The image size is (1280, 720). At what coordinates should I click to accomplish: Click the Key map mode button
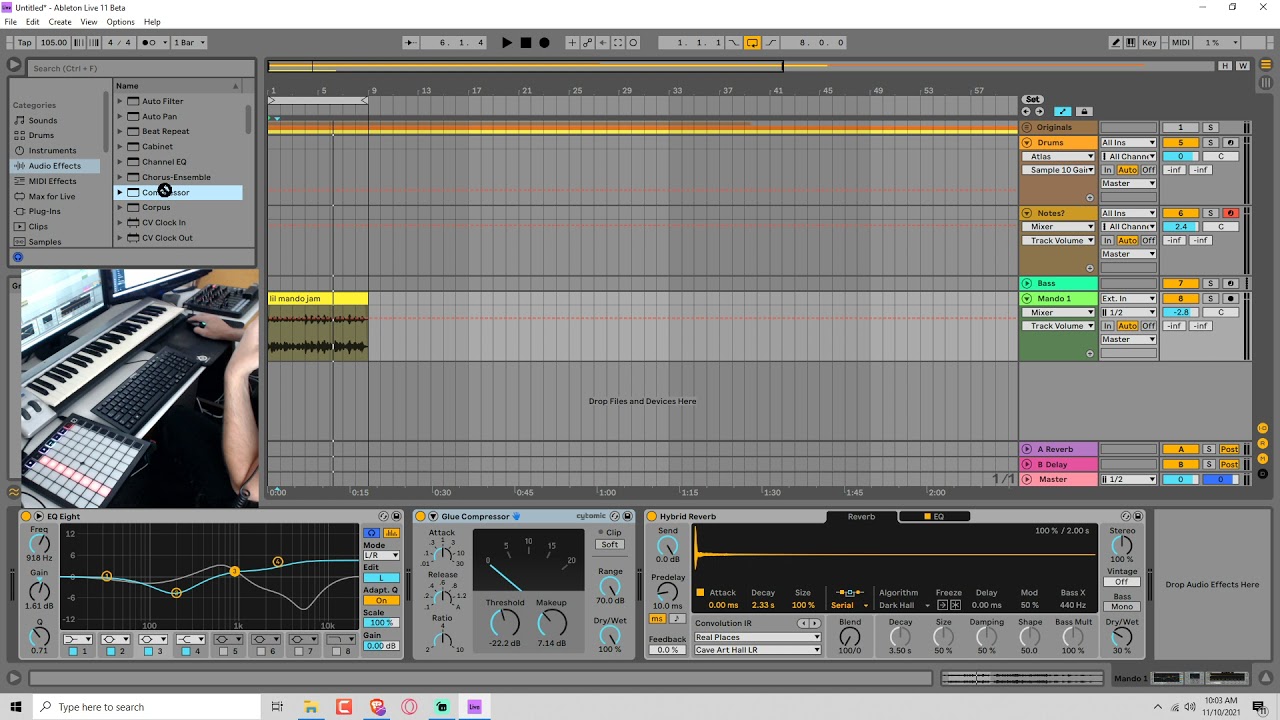(1150, 43)
